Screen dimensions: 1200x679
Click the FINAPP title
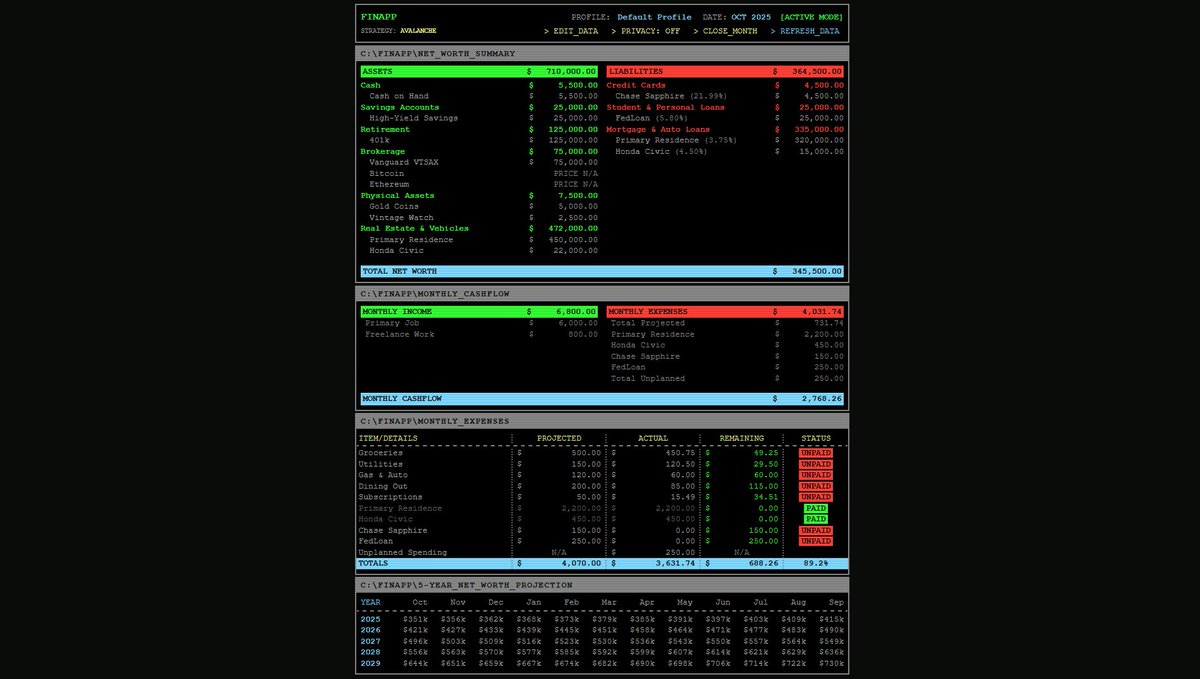point(379,17)
